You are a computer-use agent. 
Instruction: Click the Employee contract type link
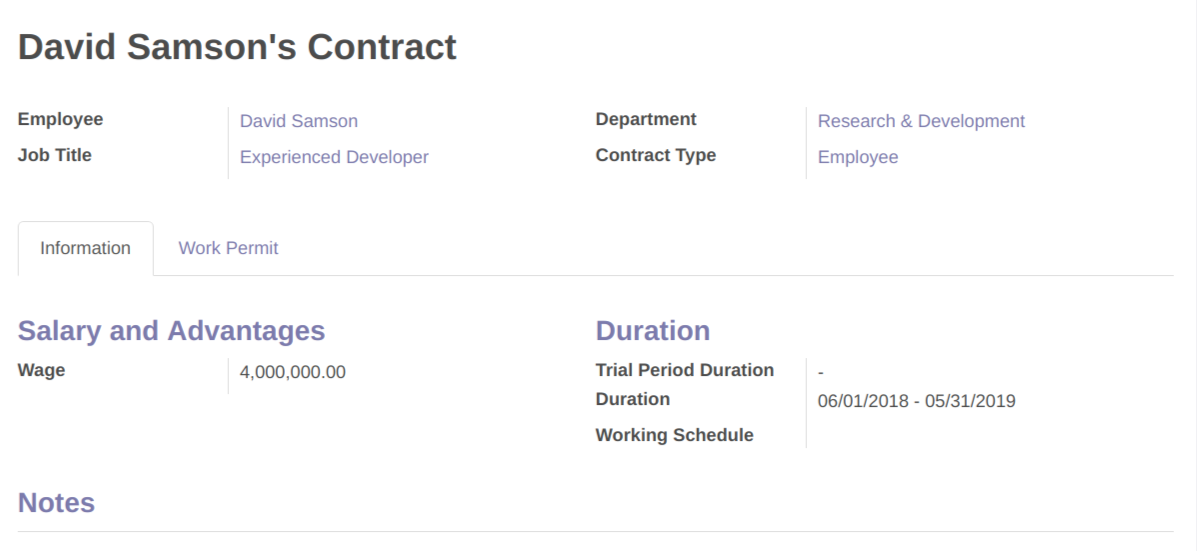(x=857, y=157)
